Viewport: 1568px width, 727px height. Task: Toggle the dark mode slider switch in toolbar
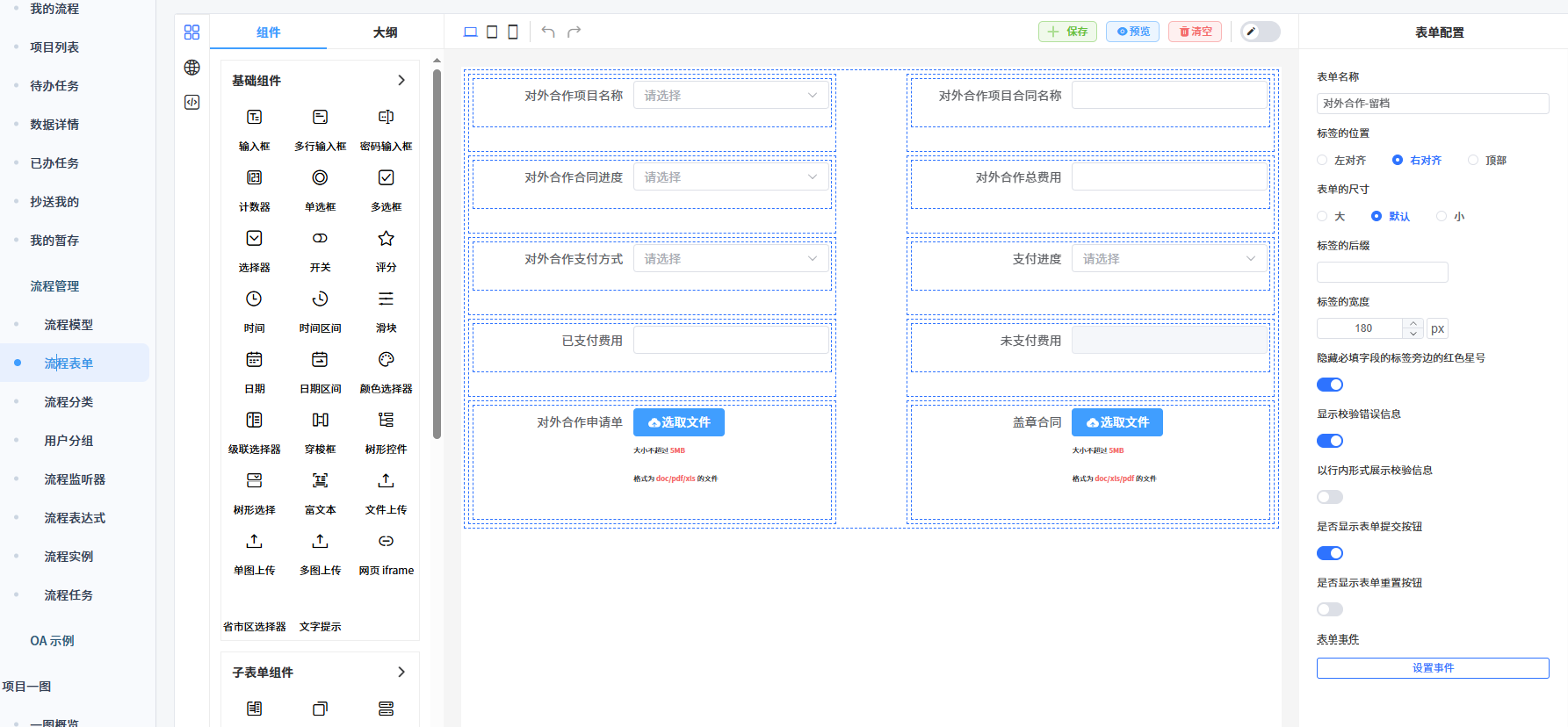click(1261, 32)
